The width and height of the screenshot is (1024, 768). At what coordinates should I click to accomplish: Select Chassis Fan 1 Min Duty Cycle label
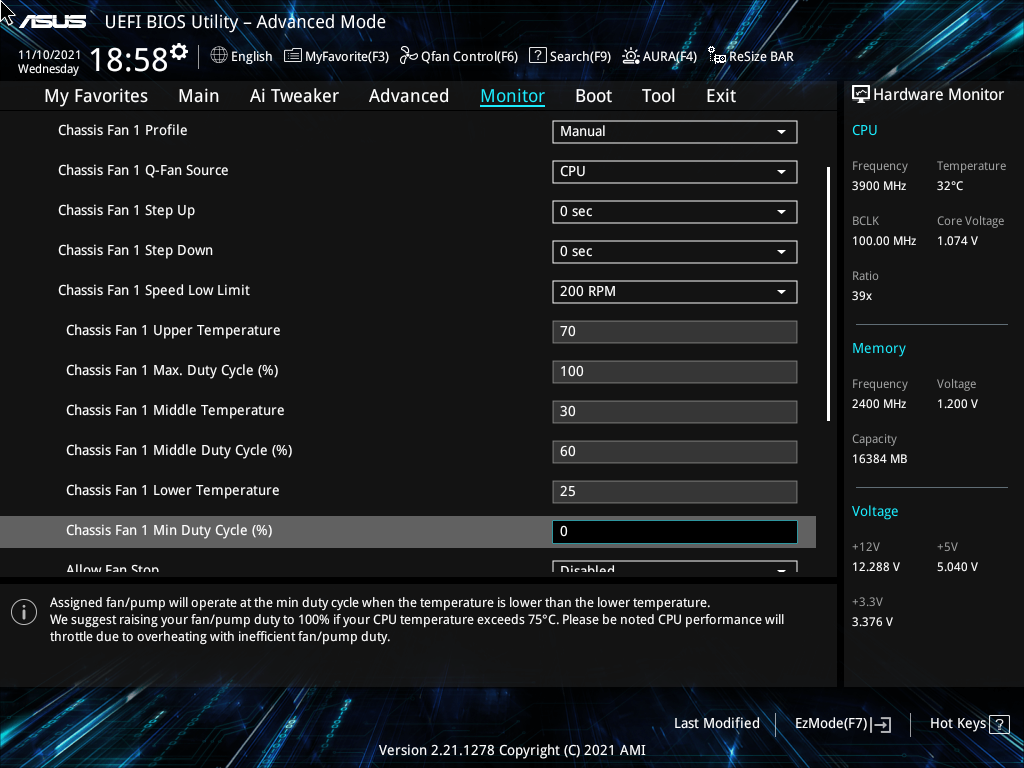pyautogui.click(x=169, y=530)
